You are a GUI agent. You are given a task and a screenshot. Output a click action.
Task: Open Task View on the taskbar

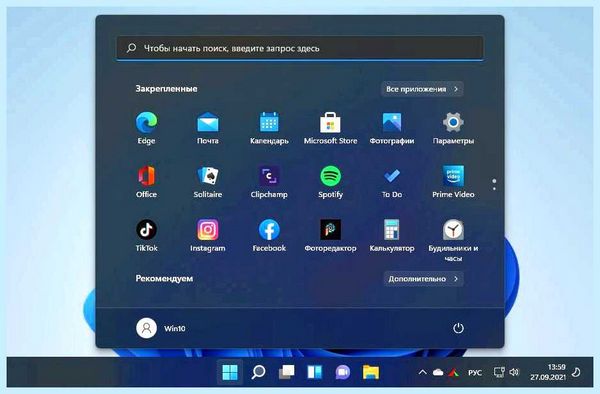pos(287,372)
